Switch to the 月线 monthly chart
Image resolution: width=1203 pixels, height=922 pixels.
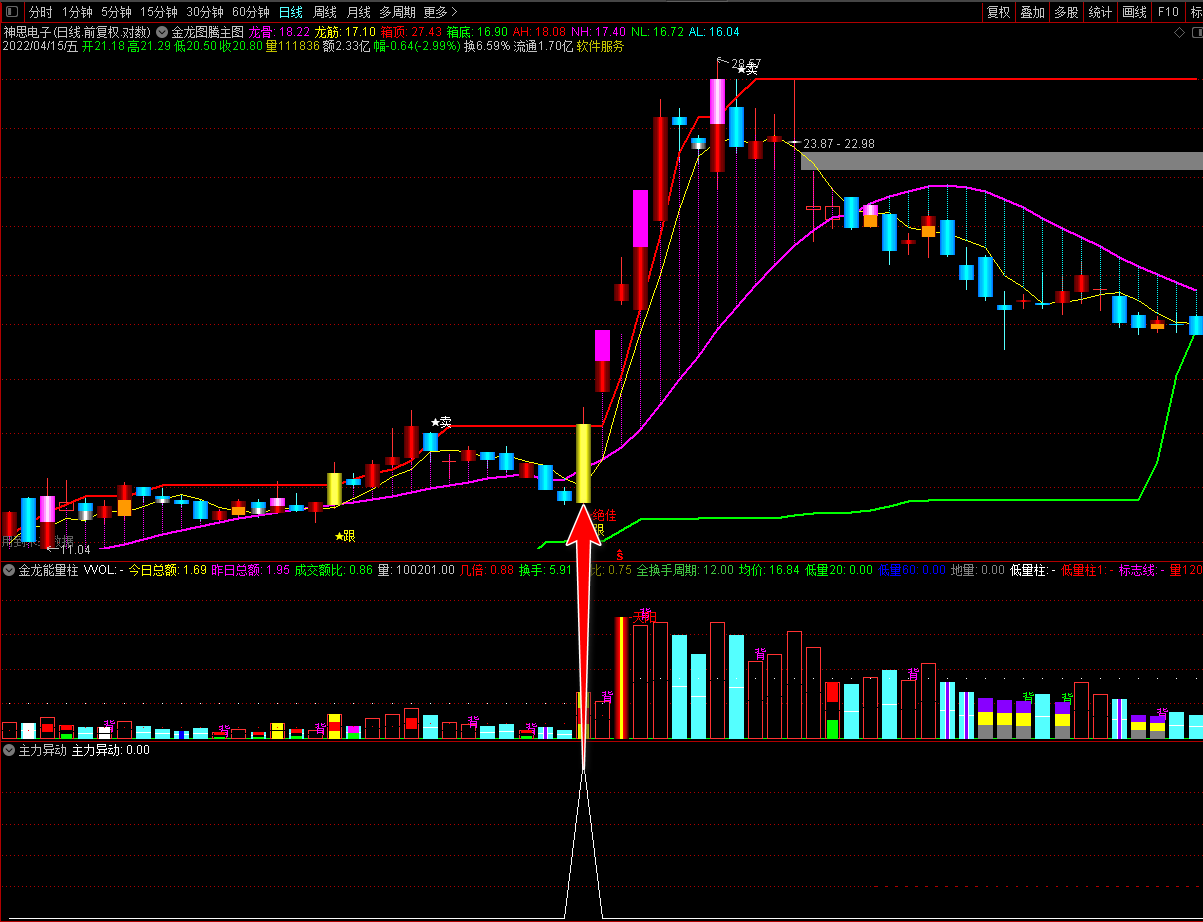point(358,12)
